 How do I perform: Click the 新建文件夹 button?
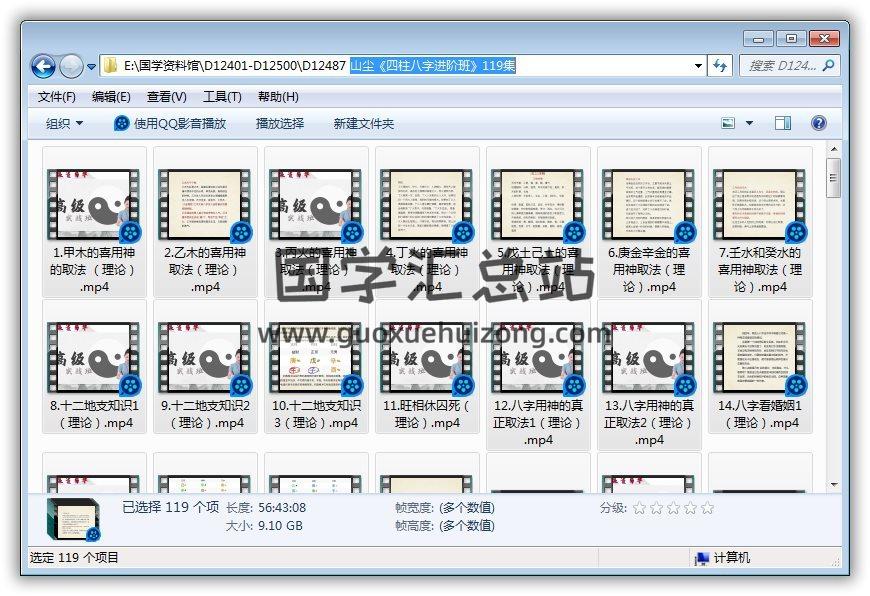pyautogui.click(x=364, y=123)
